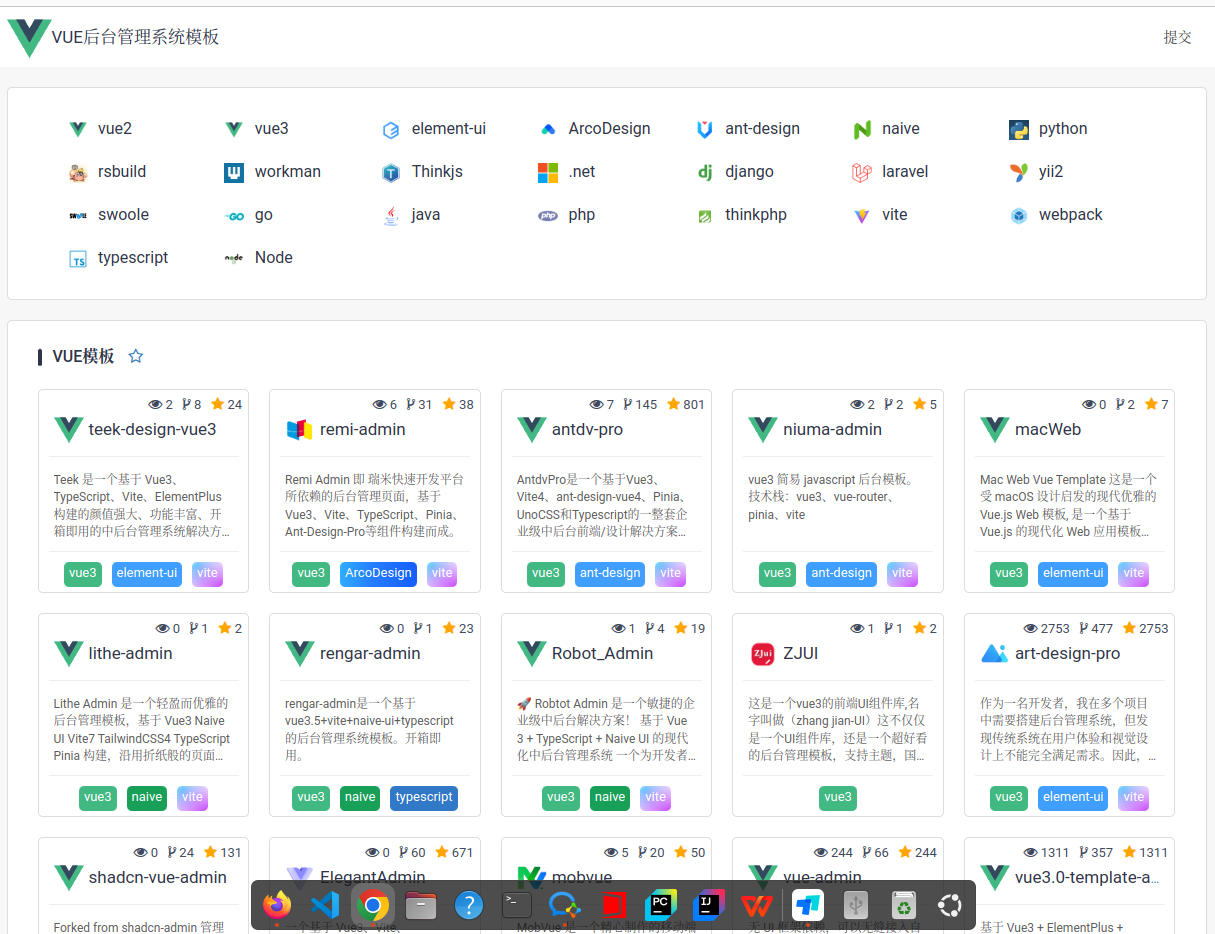This screenshot has height=934, width=1215.
Task: Click the ant-design tag on antdv-pro card
Action: (x=610, y=573)
